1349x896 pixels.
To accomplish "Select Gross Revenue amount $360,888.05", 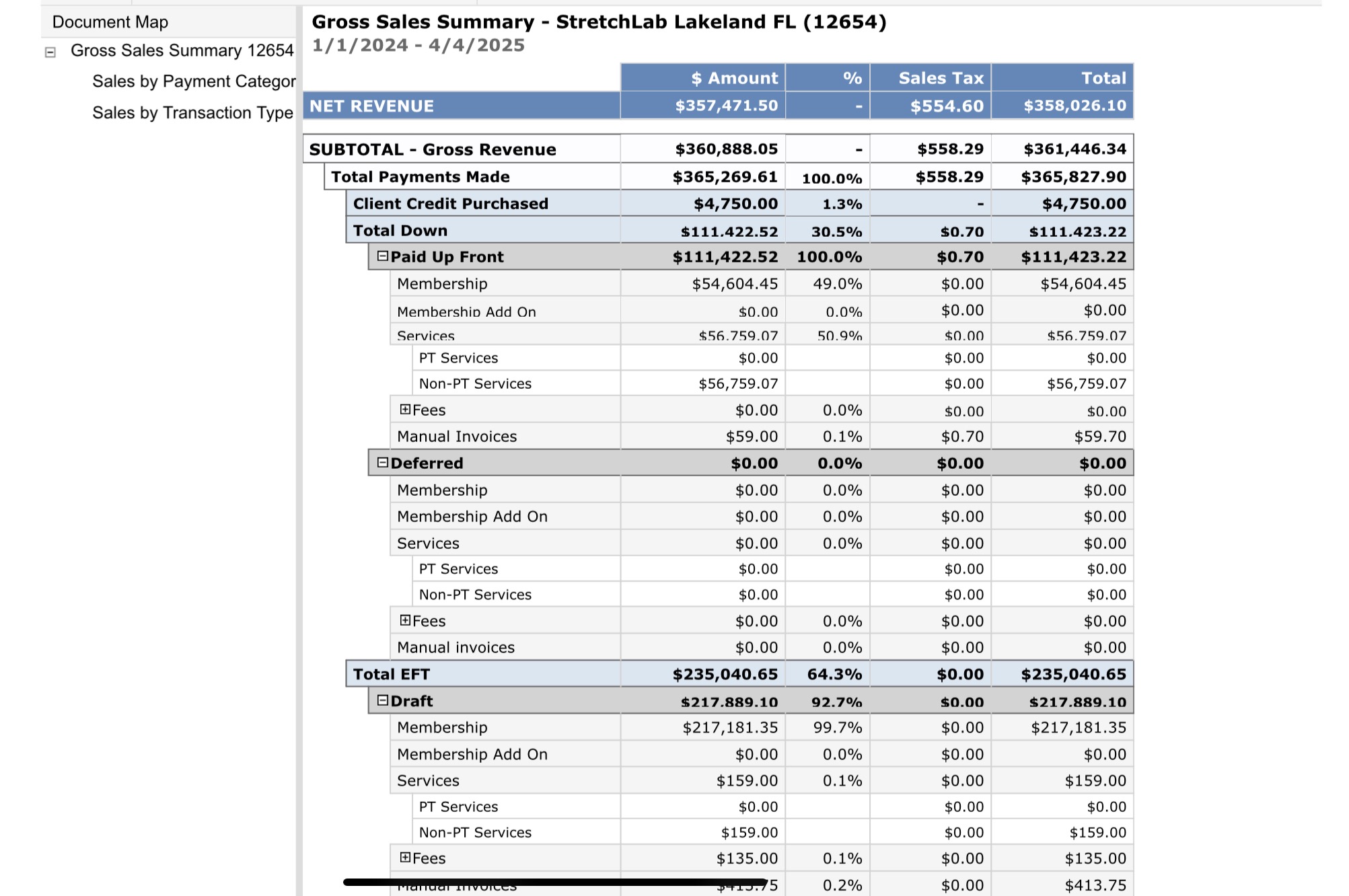I will click(727, 149).
